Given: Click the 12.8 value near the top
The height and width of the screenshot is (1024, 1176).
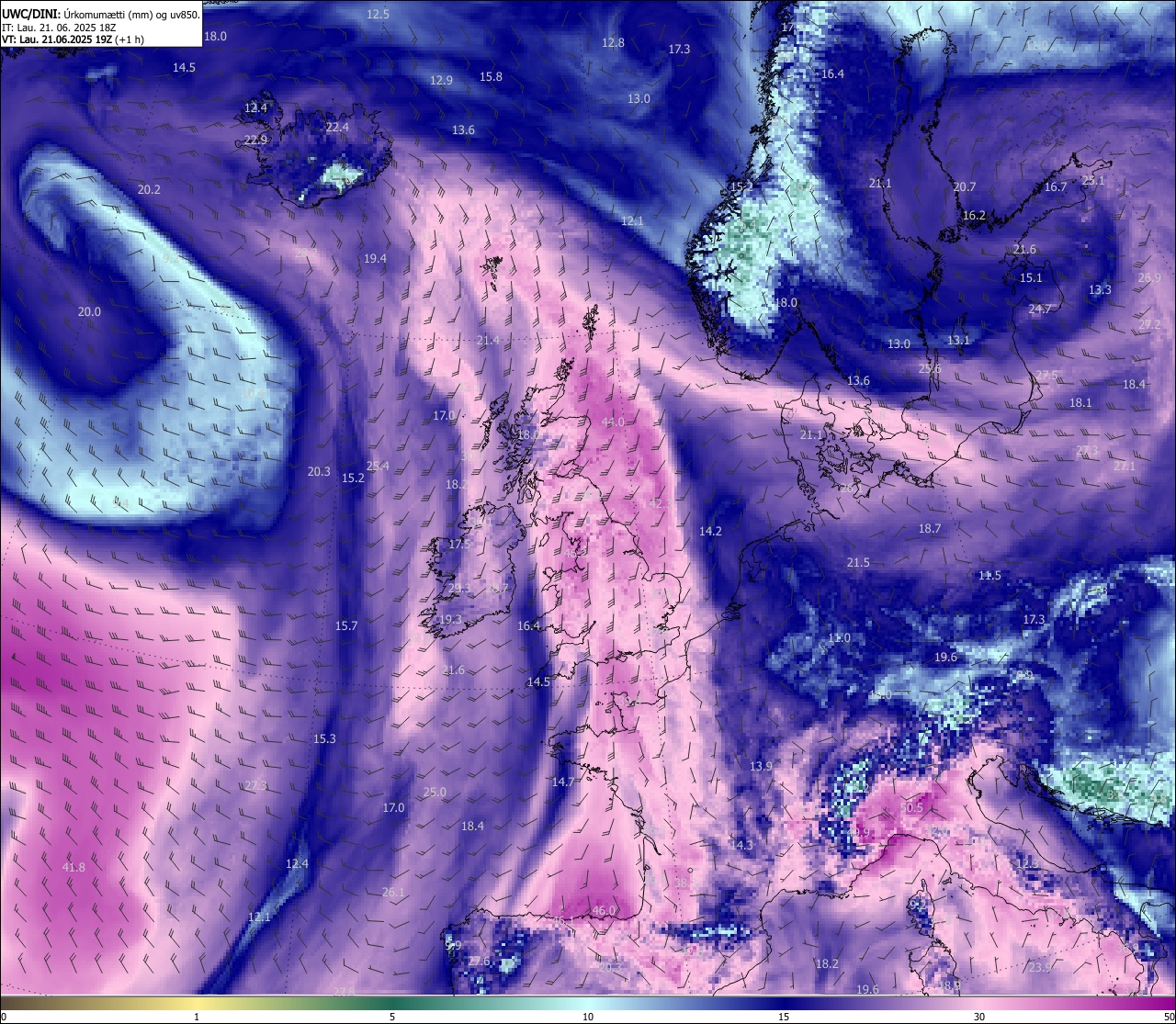Looking at the screenshot, I should coord(613,42).
